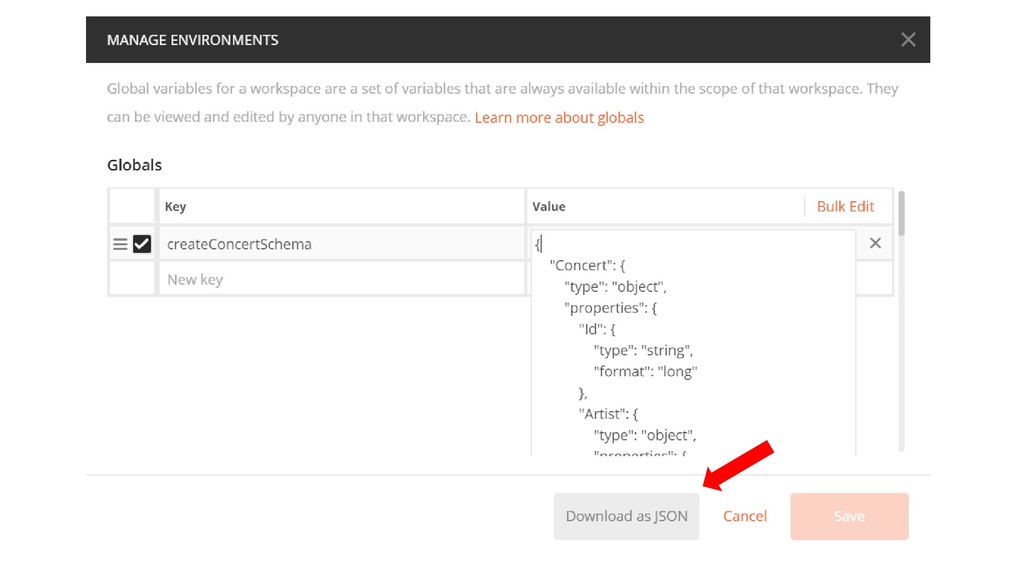Viewport: 1024px width, 576px height.
Task: Open Learn more about globals link
Action: click(559, 118)
